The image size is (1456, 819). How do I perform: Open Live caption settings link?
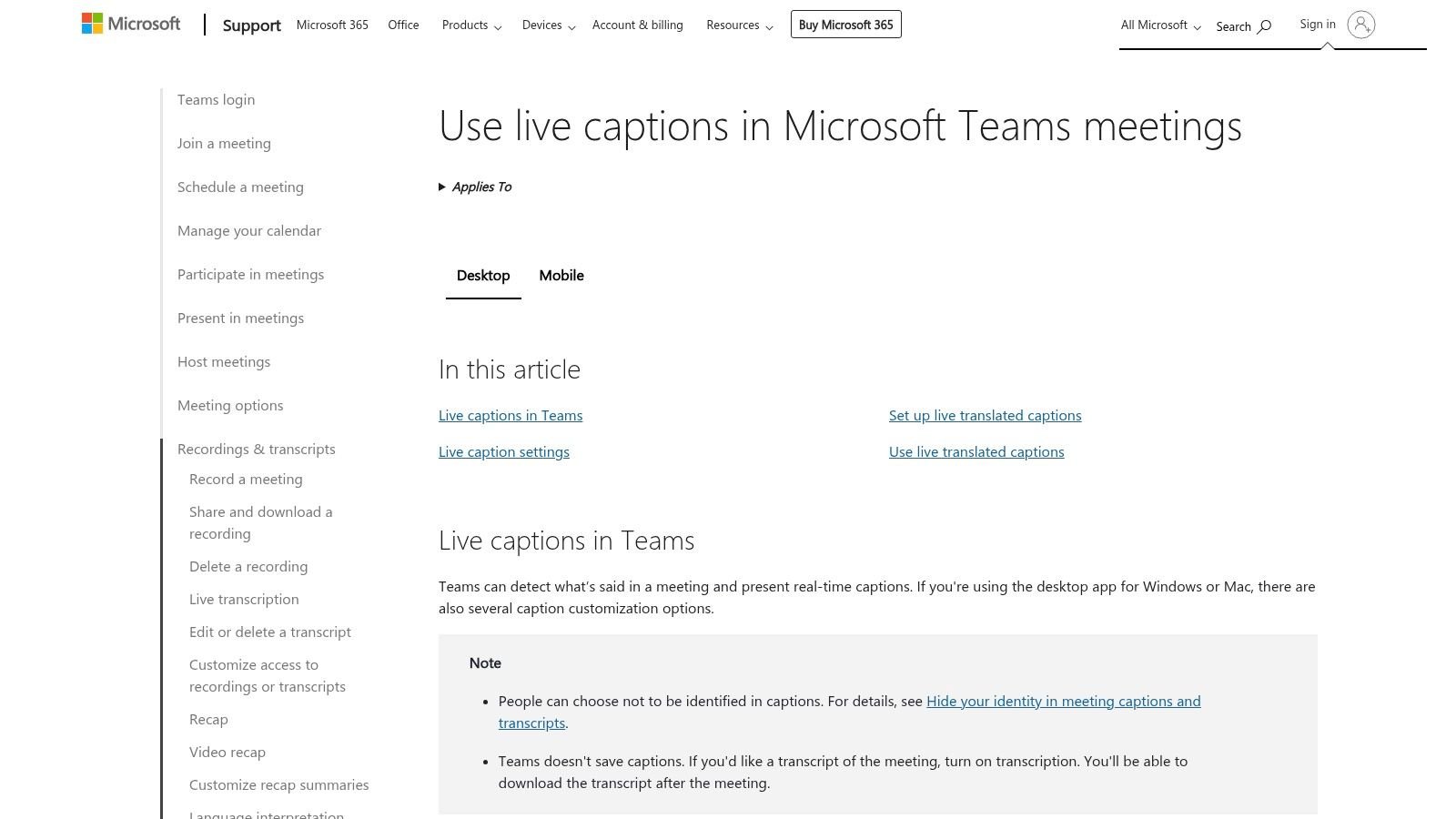pos(504,452)
